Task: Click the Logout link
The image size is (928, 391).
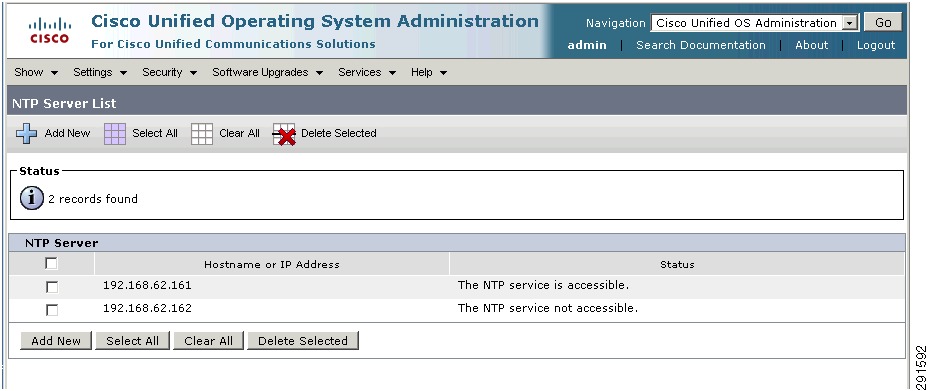Action: 876,45
